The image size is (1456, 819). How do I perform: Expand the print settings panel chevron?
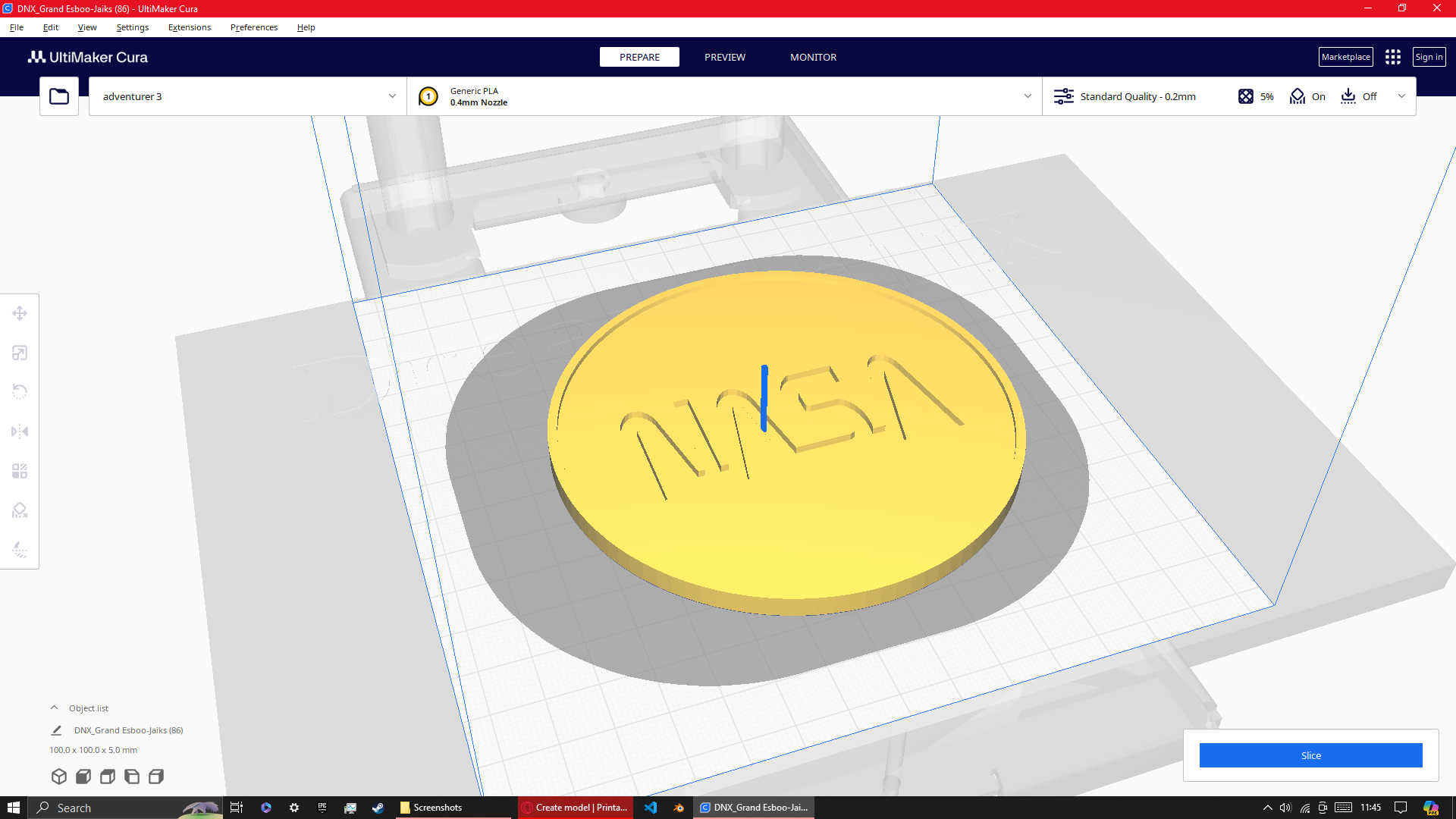pyautogui.click(x=1401, y=96)
